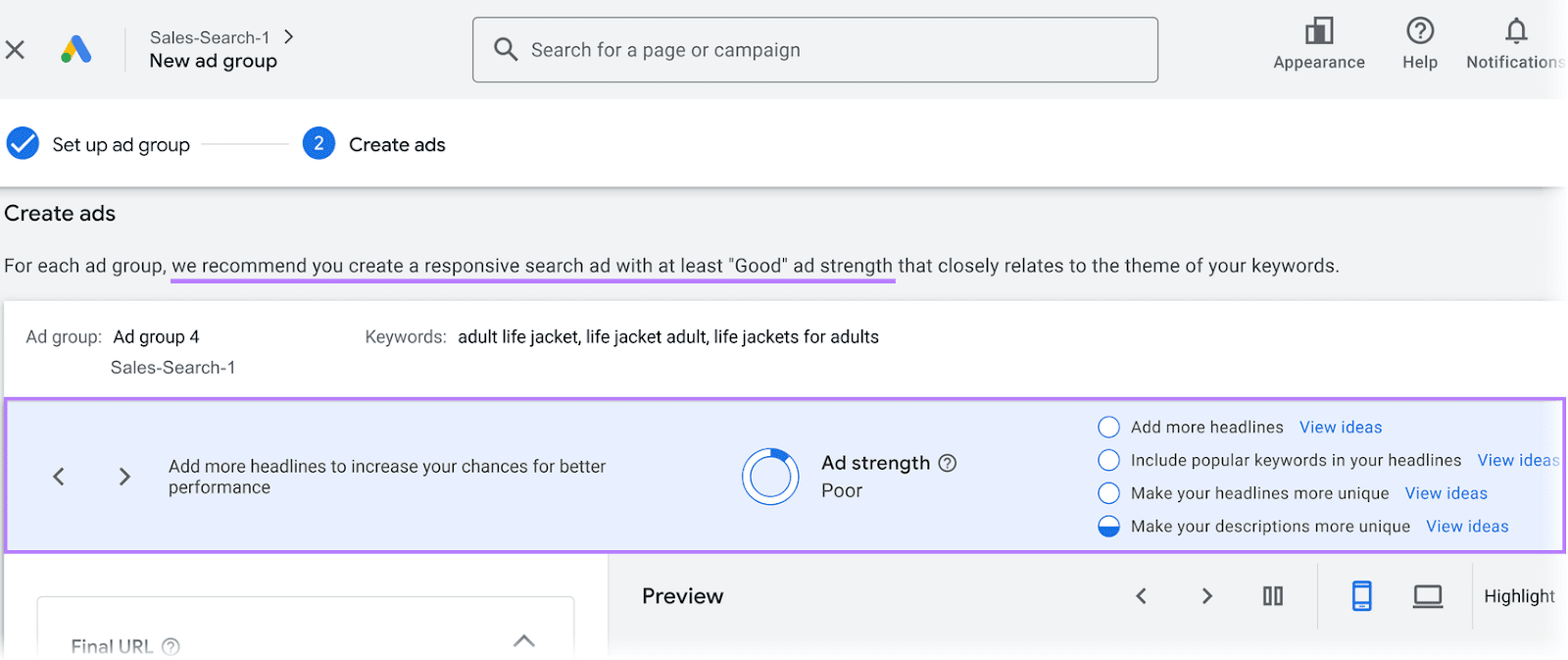This screenshot has width=1568, height=660.
Task: Select the Create ads step
Action: (x=397, y=144)
